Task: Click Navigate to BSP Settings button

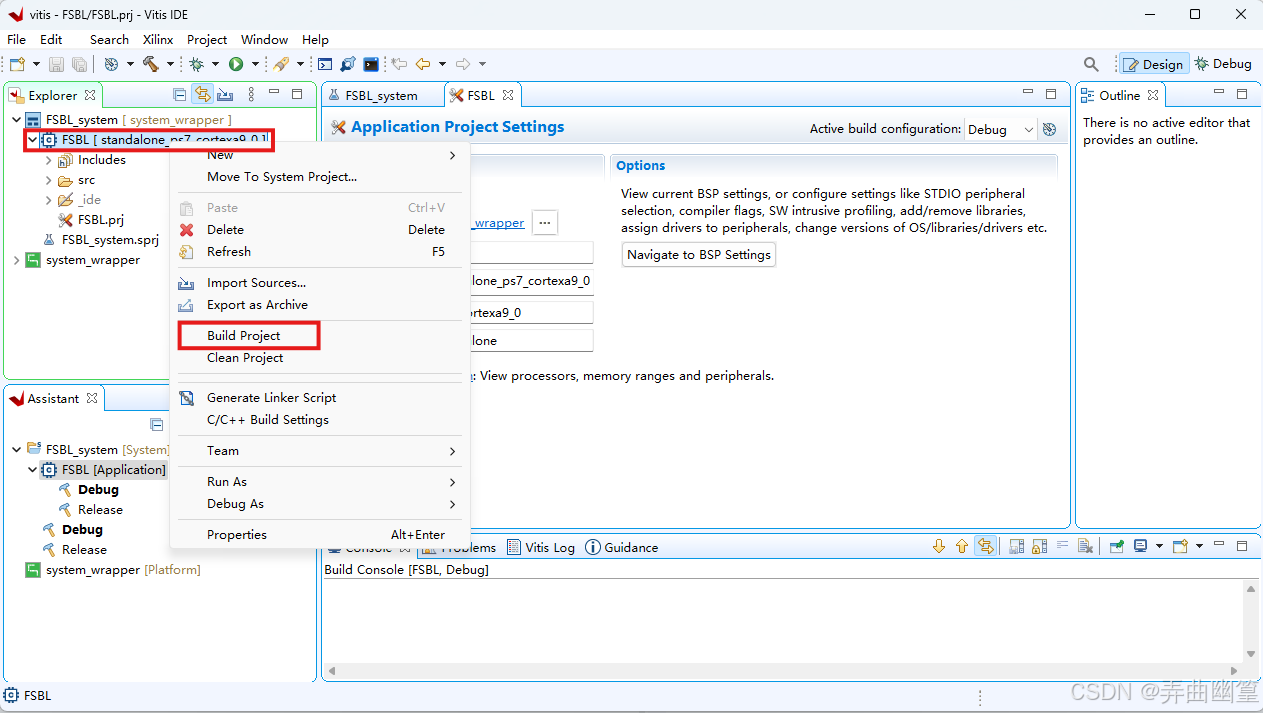Action: [x=698, y=255]
